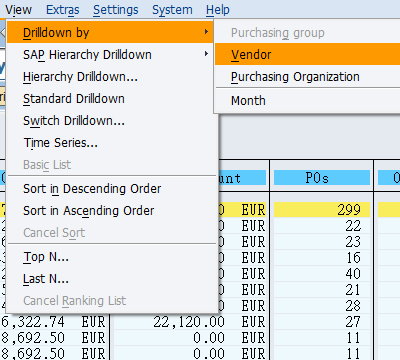Click the highlighted total 299 cell
Screen dimensions: 400x360
pyautogui.click(x=322, y=210)
